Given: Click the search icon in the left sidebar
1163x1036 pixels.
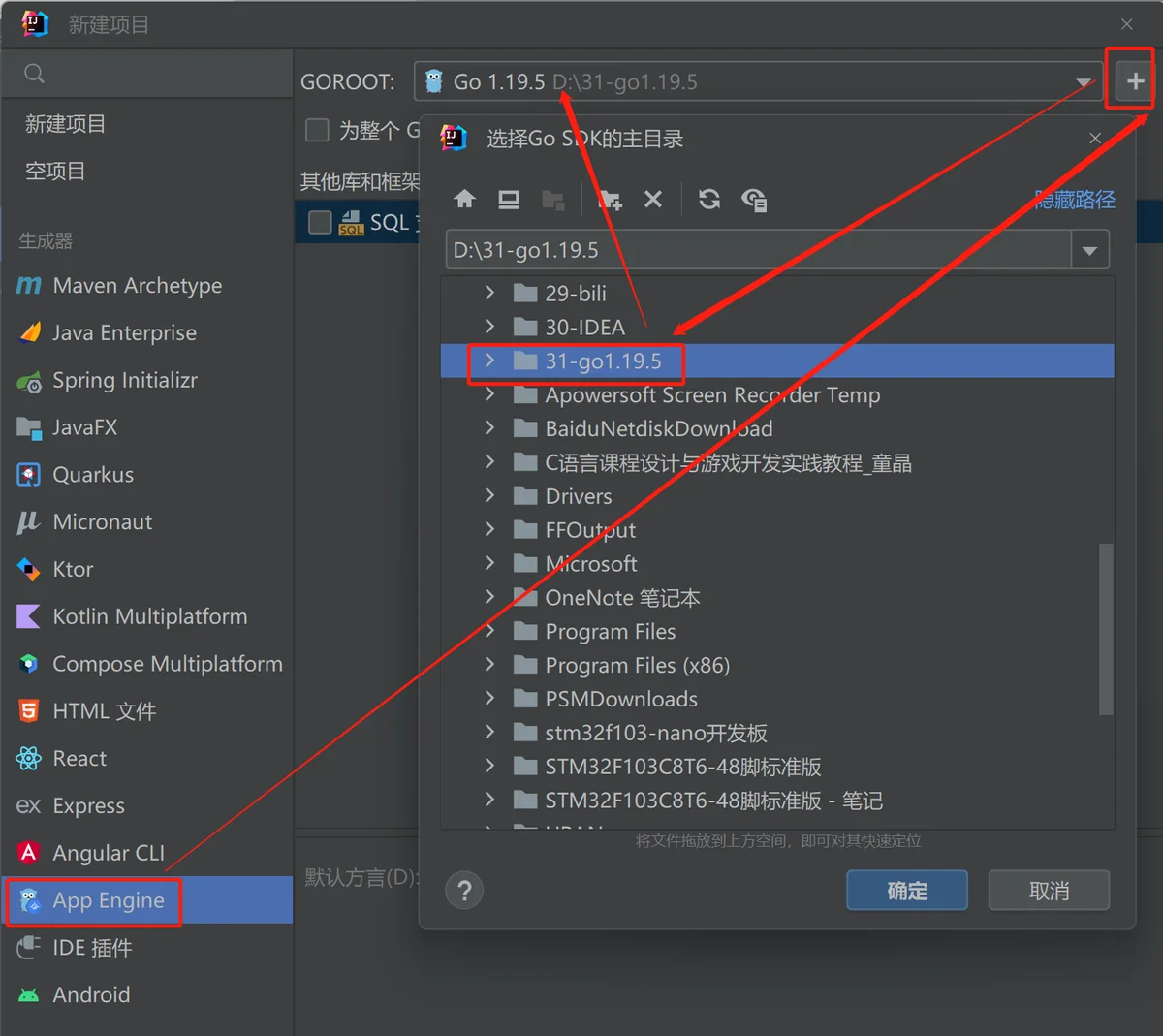Looking at the screenshot, I should point(35,74).
